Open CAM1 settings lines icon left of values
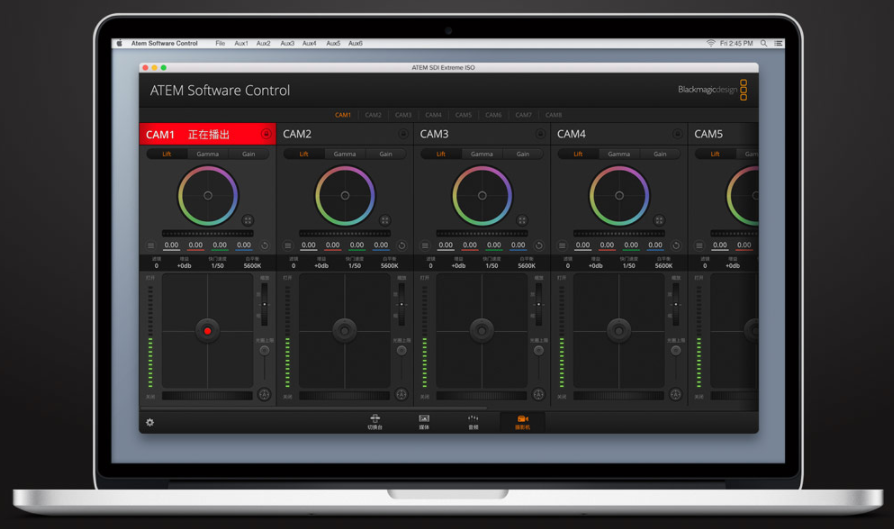894x529 pixels. [x=151, y=246]
